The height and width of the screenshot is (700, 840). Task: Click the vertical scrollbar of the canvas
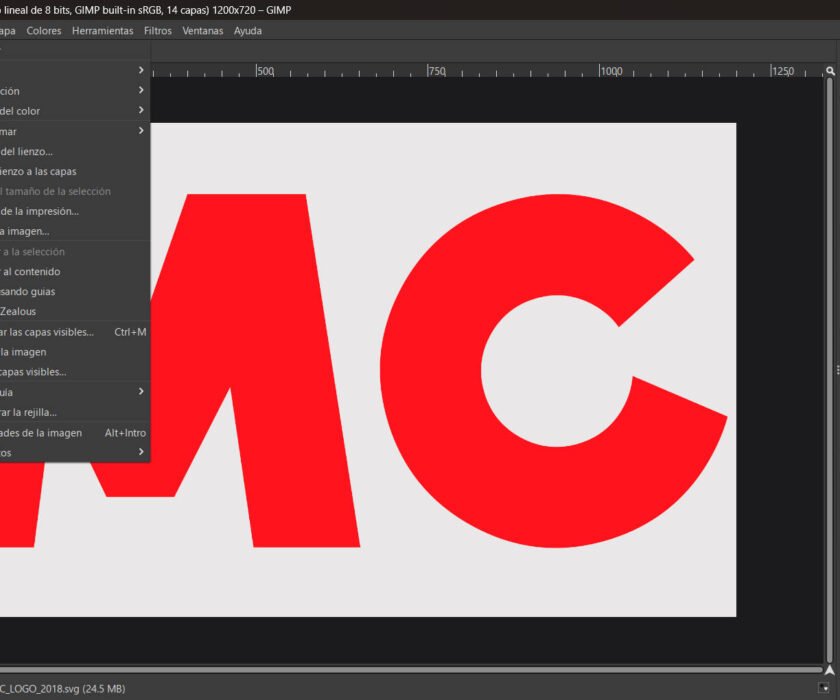pyautogui.click(x=830, y=370)
